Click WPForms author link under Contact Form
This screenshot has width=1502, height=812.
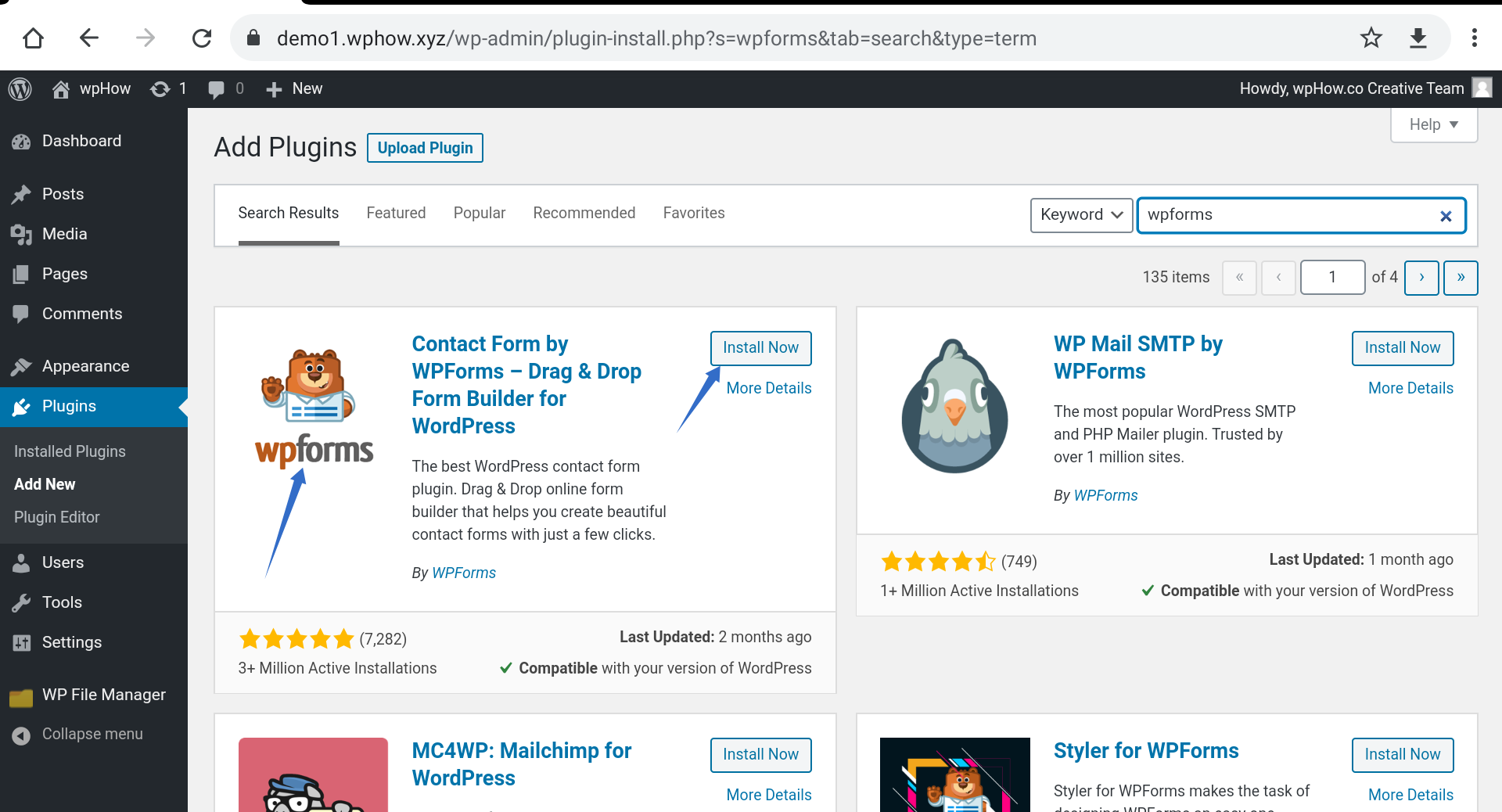coord(464,573)
